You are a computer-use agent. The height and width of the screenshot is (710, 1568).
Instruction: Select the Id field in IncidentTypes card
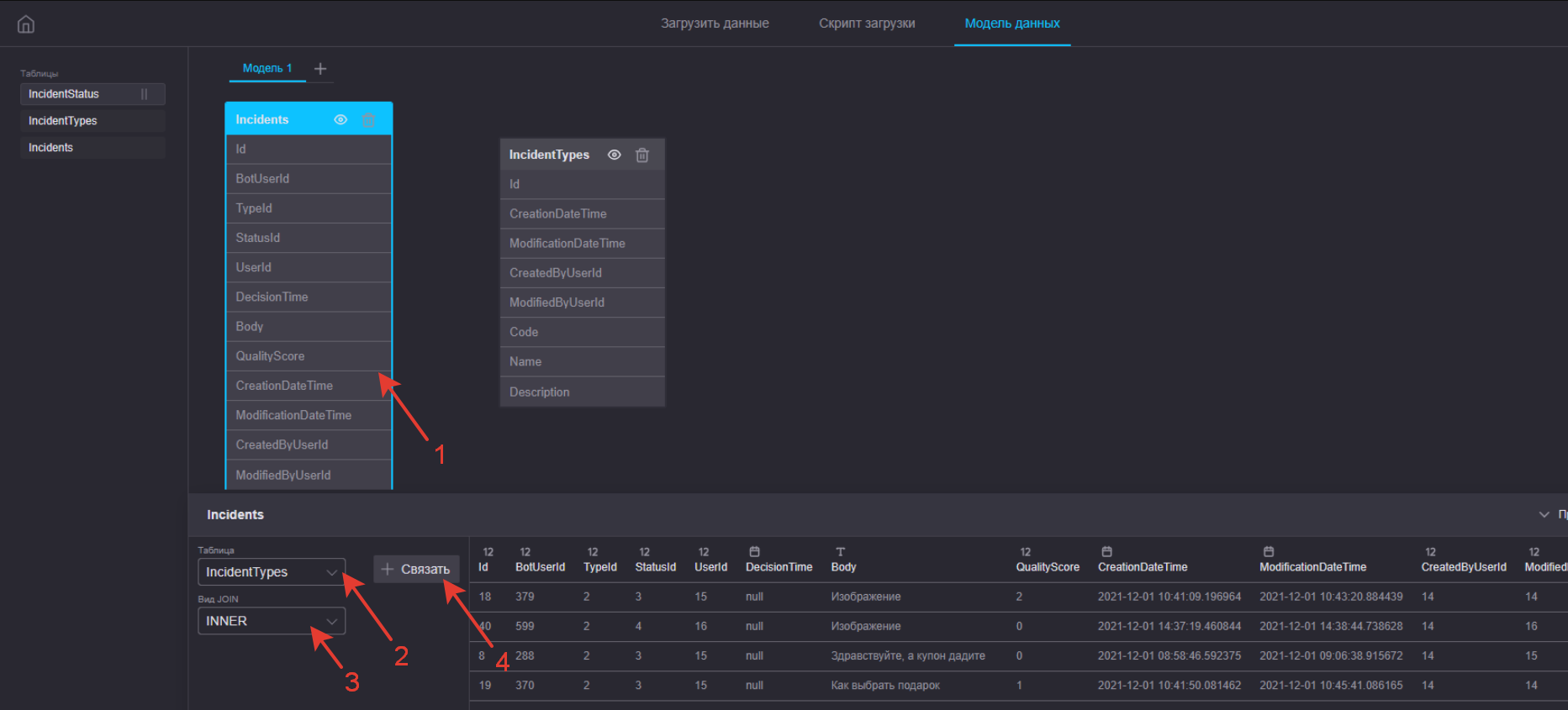(583, 184)
